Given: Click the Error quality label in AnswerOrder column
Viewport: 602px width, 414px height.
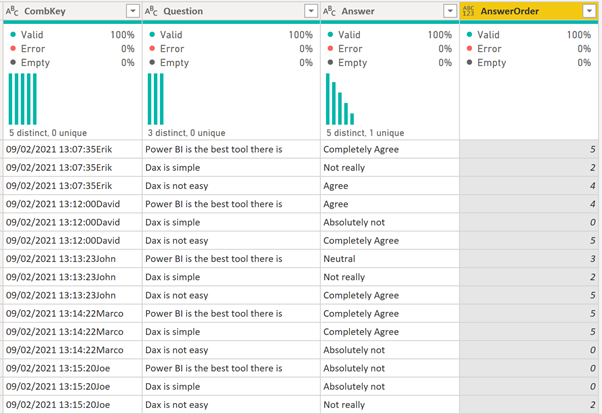Looking at the screenshot, I should pos(489,49).
